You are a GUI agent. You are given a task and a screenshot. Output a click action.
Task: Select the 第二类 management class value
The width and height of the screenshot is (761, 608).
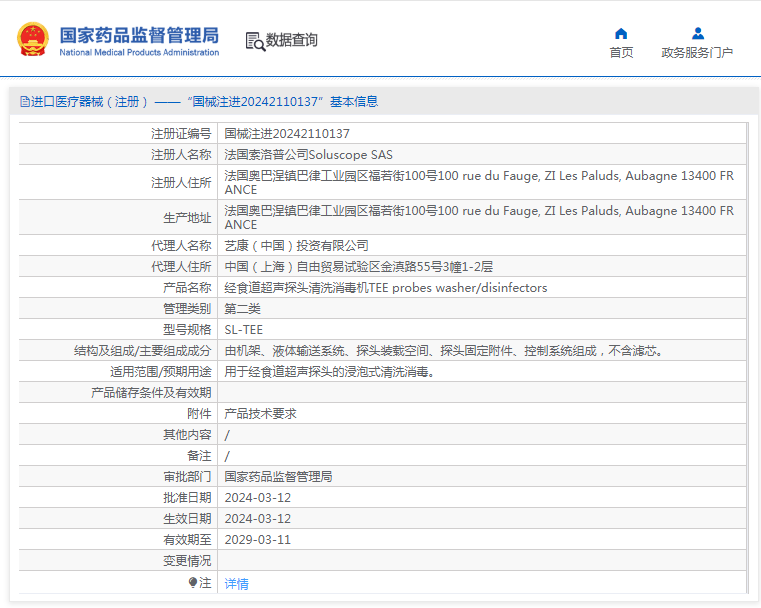(242, 309)
